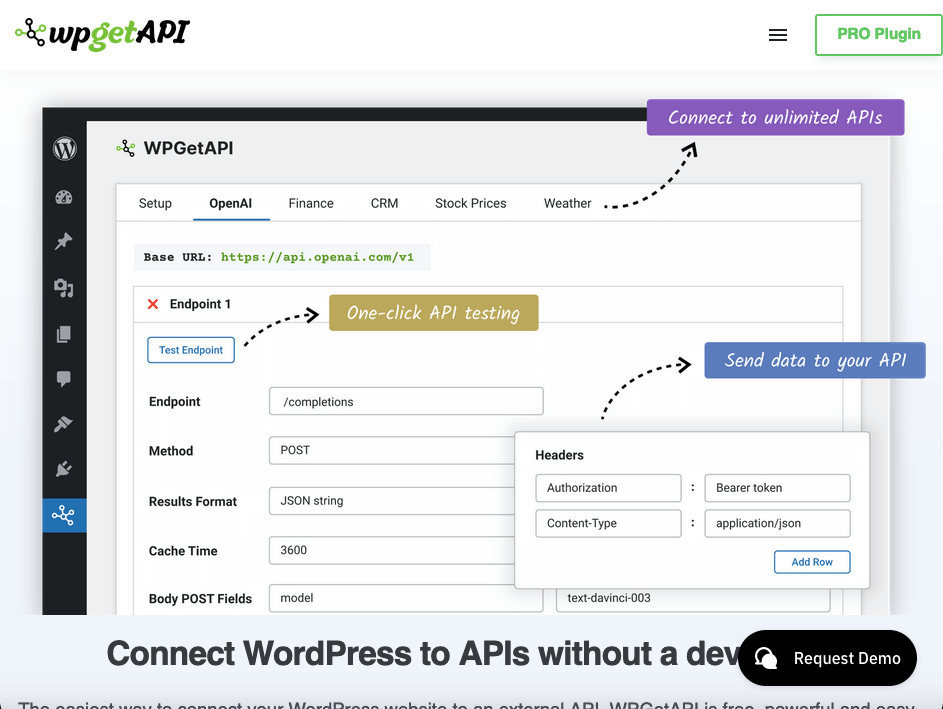Image resolution: width=943 pixels, height=709 pixels.
Task: Open the Method dropdown showing POST
Action: coord(392,450)
